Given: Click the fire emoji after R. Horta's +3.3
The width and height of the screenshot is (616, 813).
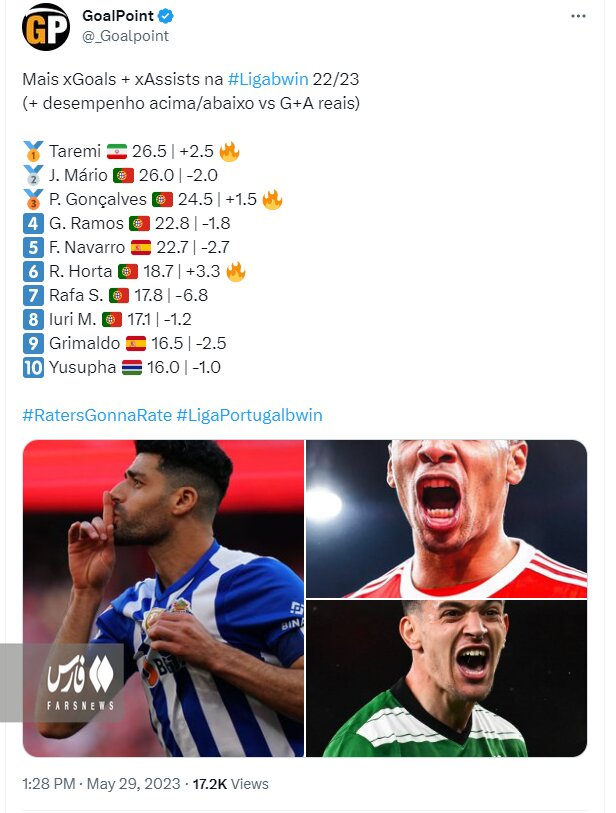Looking at the screenshot, I should point(236,271).
